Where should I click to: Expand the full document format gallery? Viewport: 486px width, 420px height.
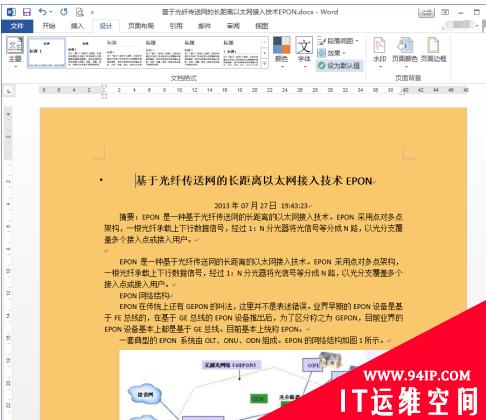[x=265, y=63]
